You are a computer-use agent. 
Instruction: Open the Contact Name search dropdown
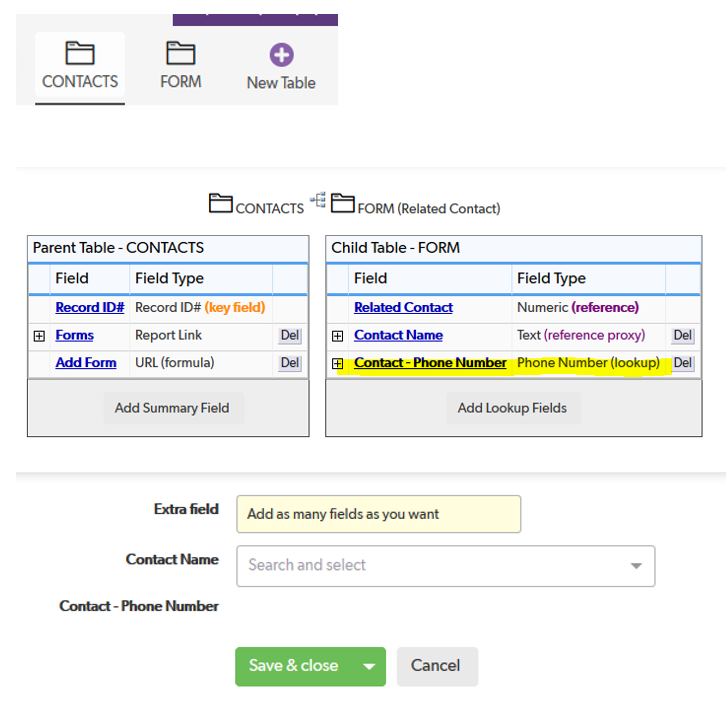point(636,566)
